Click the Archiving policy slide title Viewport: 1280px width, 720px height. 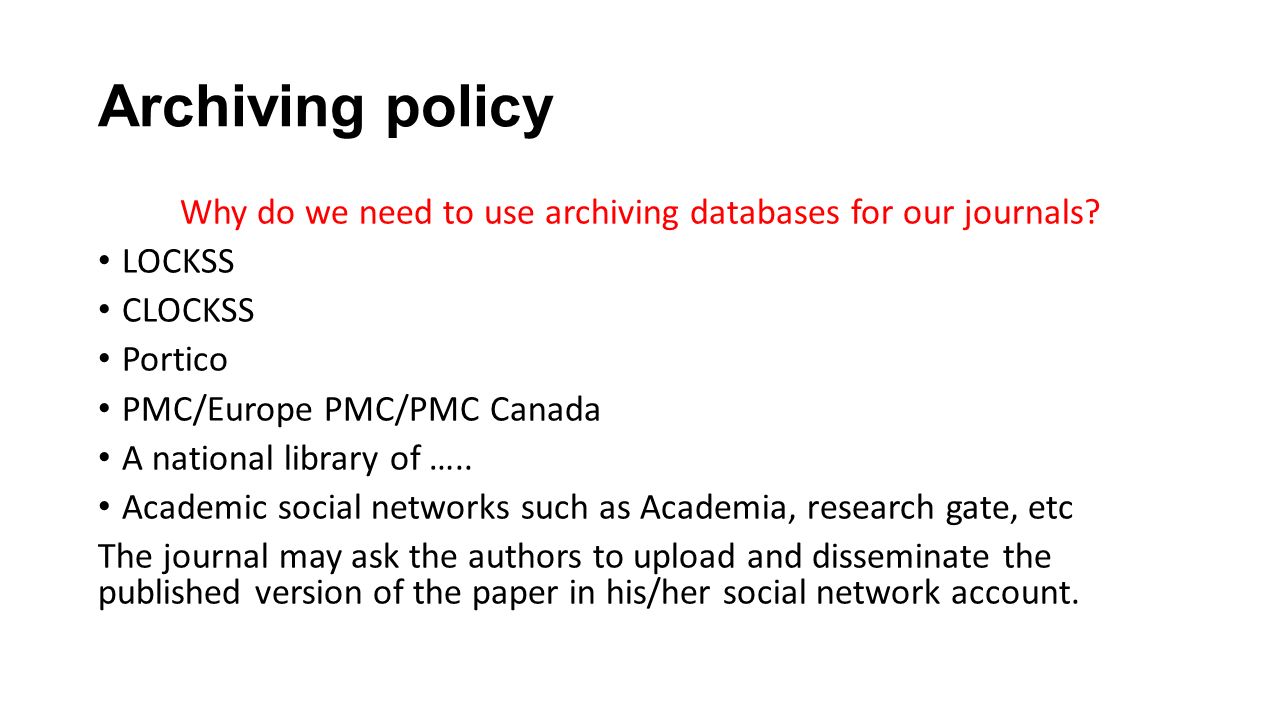click(325, 108)
